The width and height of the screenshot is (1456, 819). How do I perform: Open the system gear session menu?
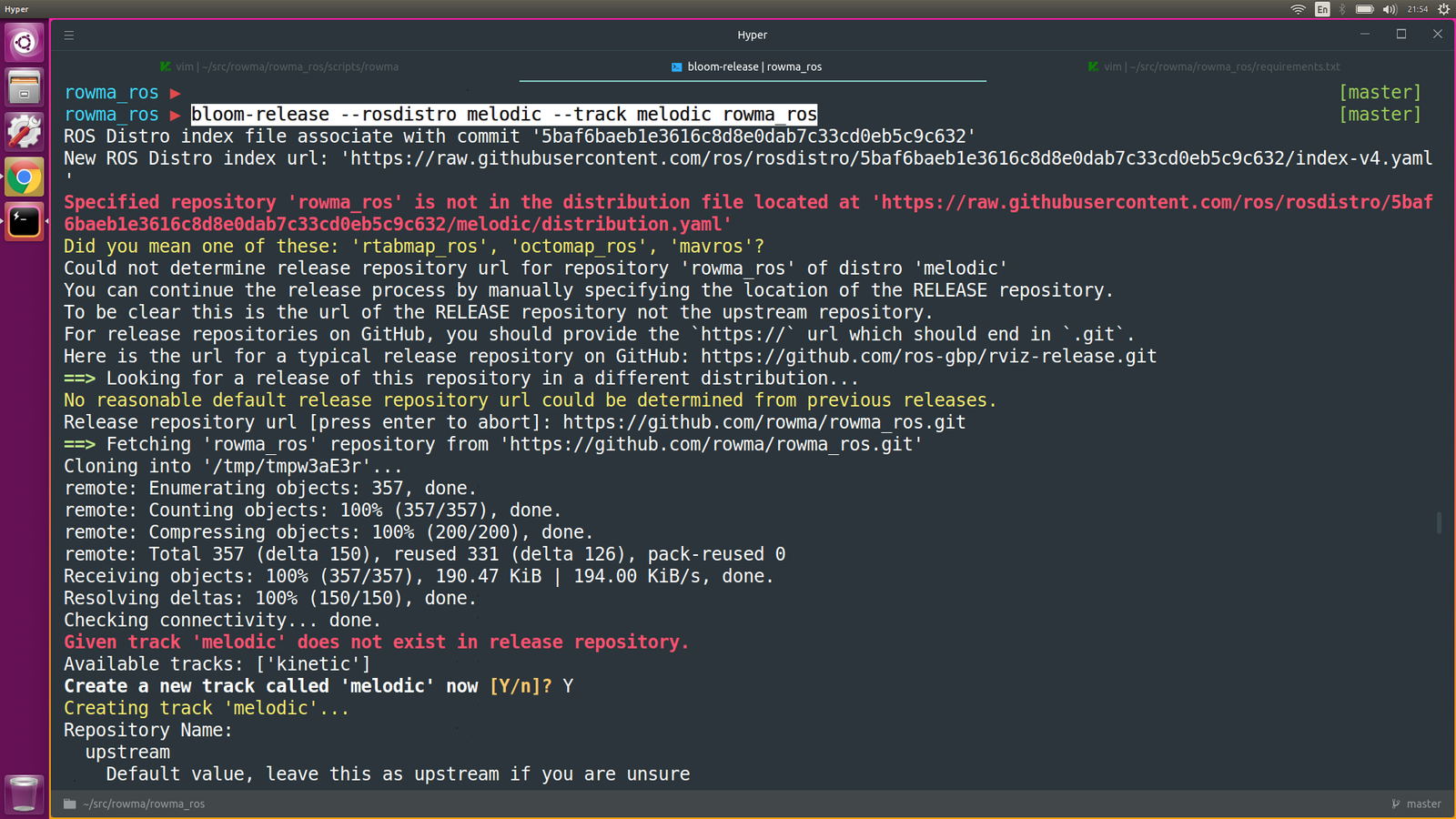[x=1443, y=9]
